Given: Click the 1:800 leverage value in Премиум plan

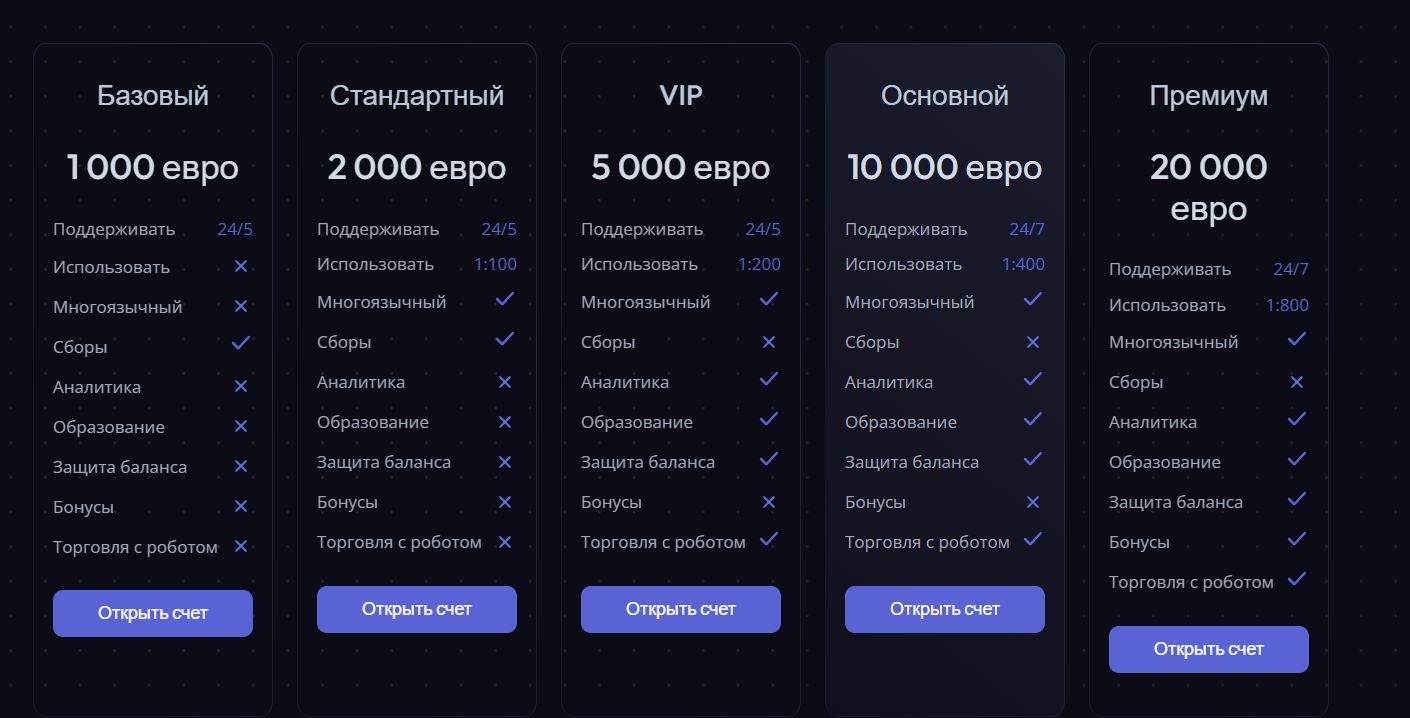Looking at the screenshot, I should pyautogui.click(x=1287, y=305).
